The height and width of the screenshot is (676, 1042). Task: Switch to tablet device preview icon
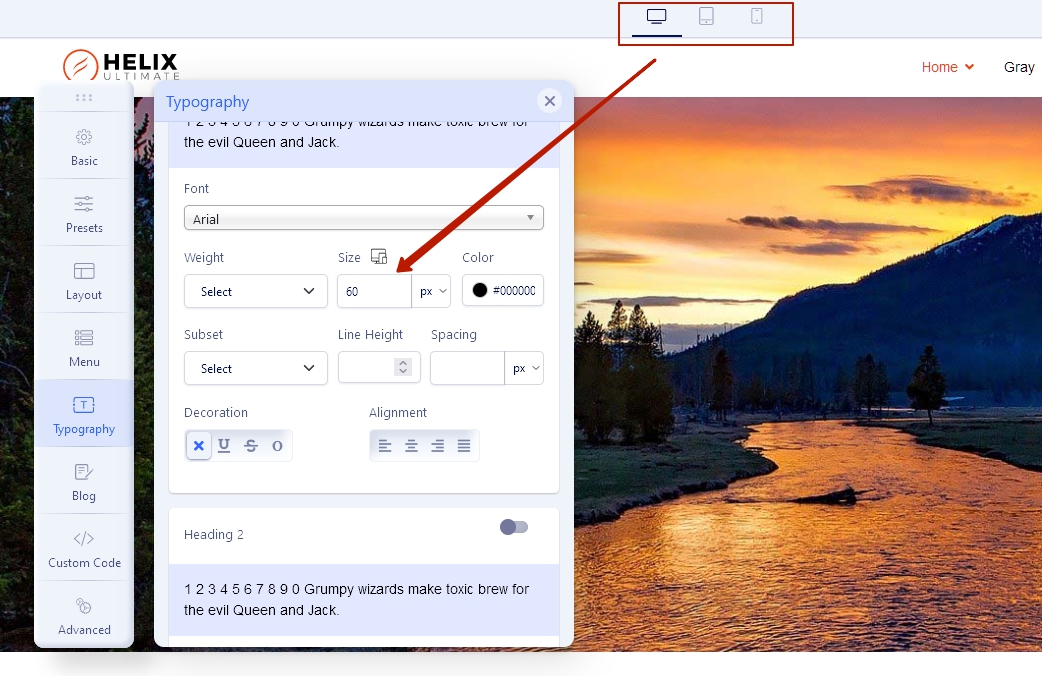(706, 16)
